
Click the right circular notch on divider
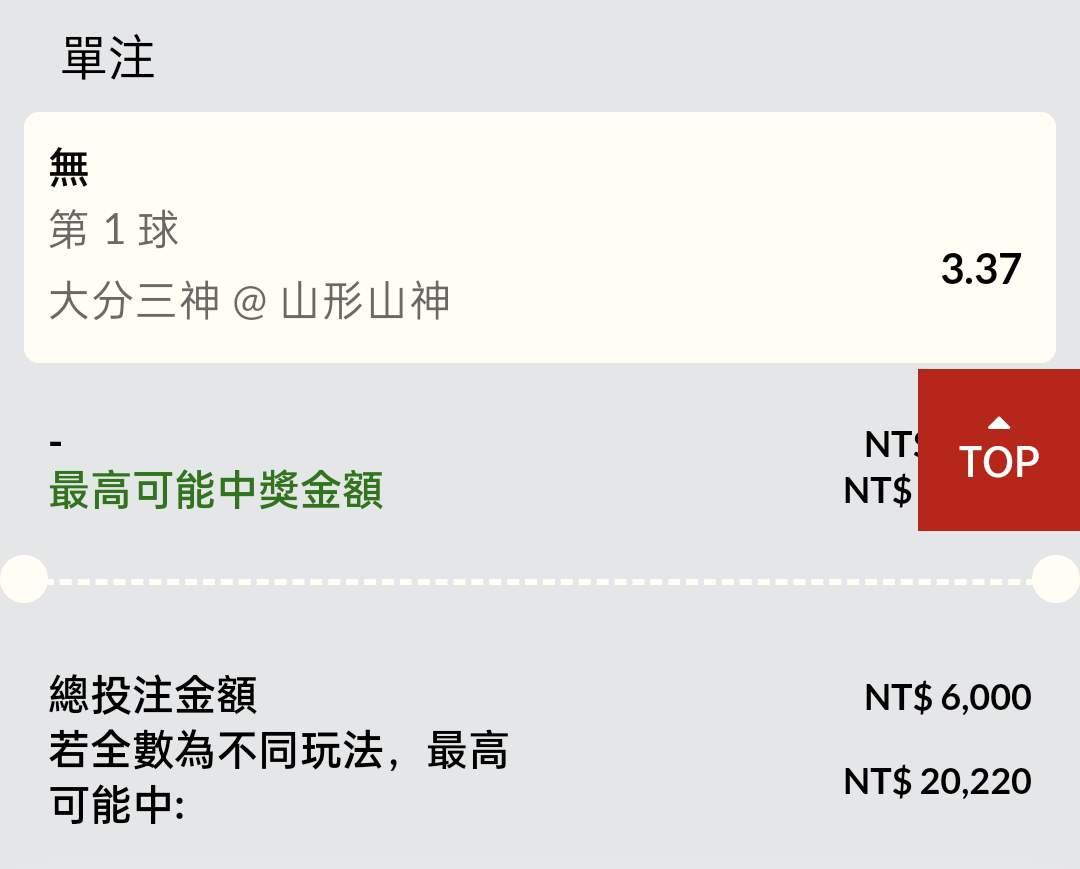1056,580
